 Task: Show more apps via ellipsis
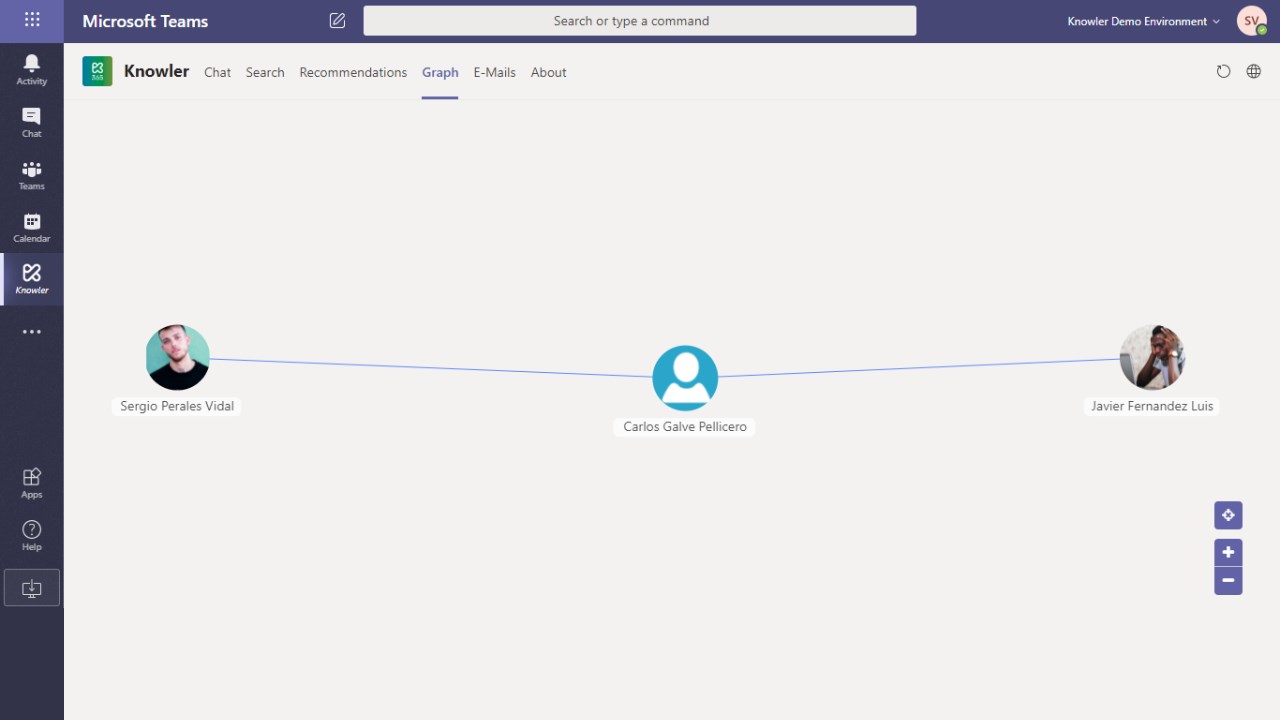32,332
